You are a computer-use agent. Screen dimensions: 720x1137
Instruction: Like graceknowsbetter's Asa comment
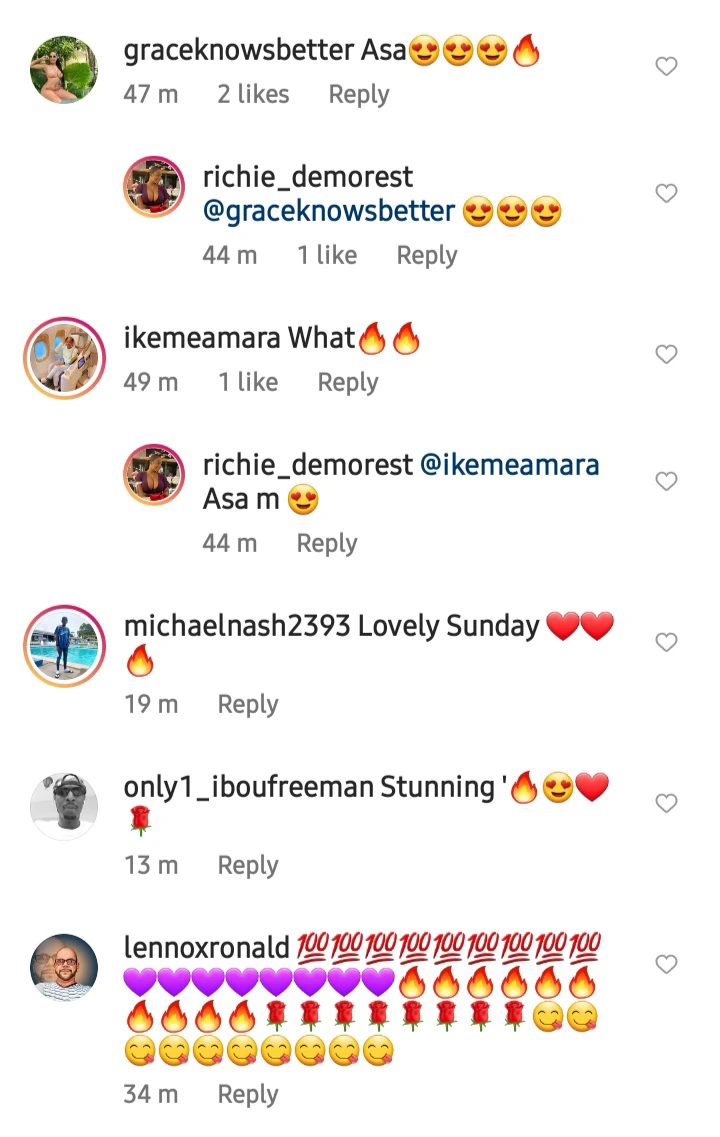pyautogui.click(x=666, y=67)
